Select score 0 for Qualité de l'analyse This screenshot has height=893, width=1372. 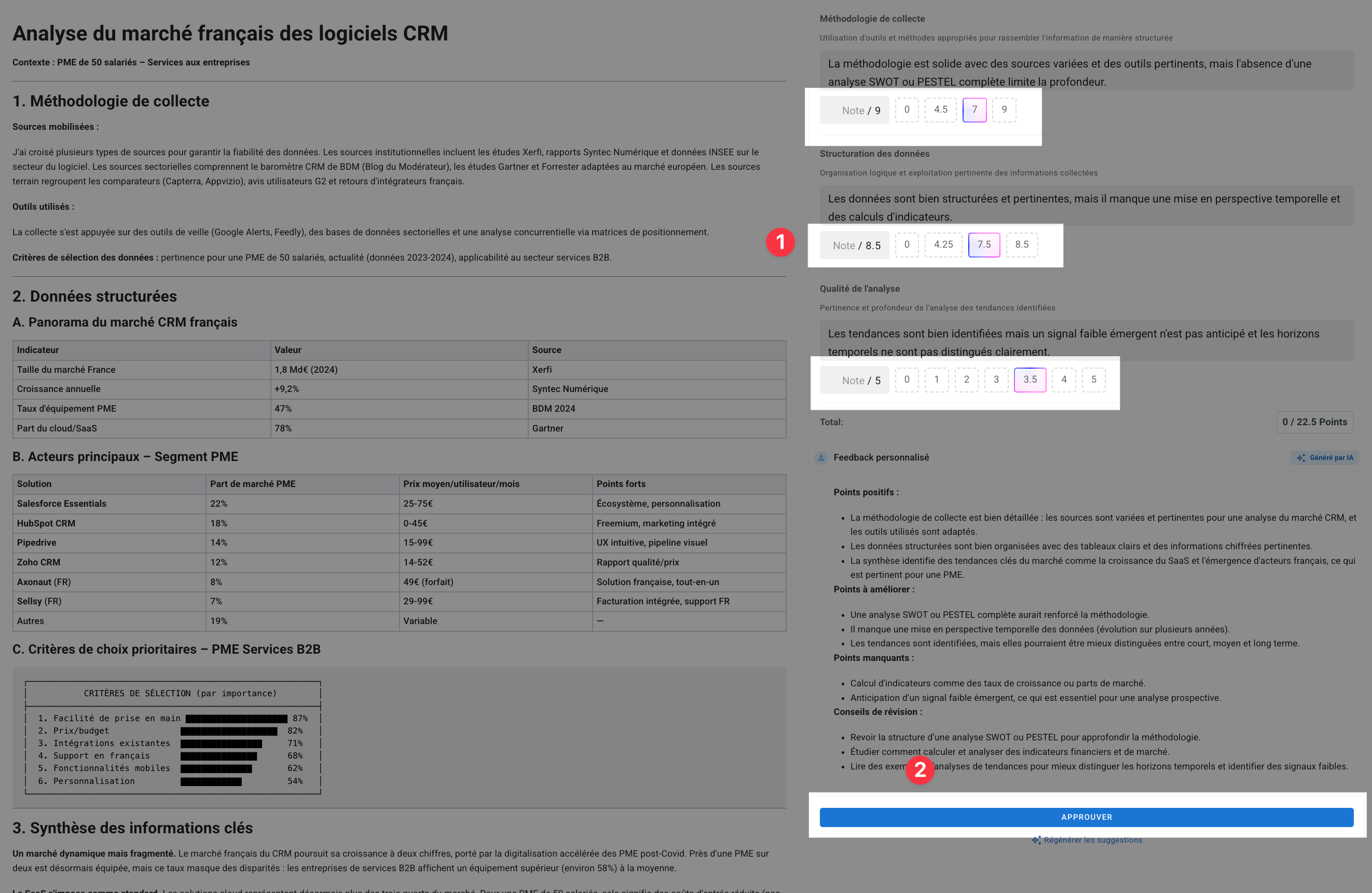[x=907, y=380]
